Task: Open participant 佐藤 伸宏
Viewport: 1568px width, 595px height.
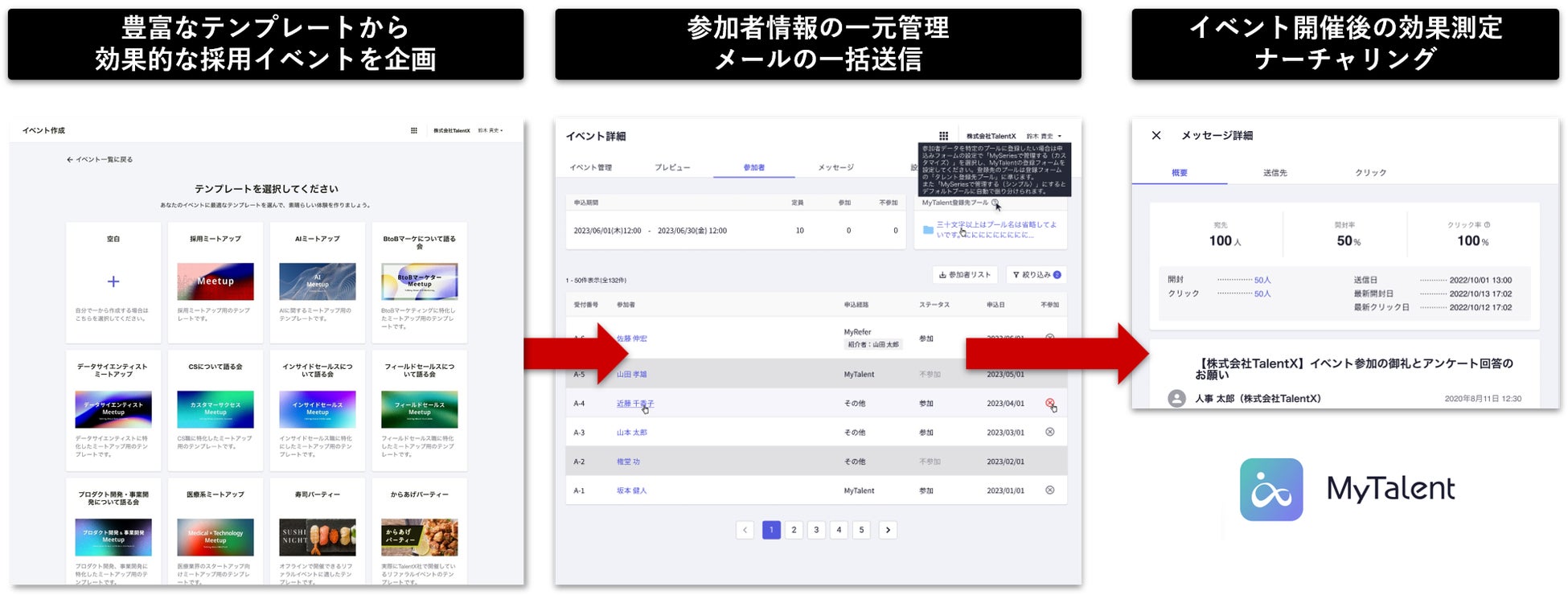Action: [x=632, y=339]
